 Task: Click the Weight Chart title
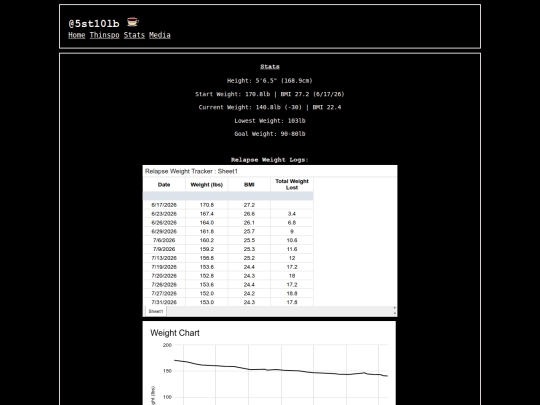coord(175,333)
